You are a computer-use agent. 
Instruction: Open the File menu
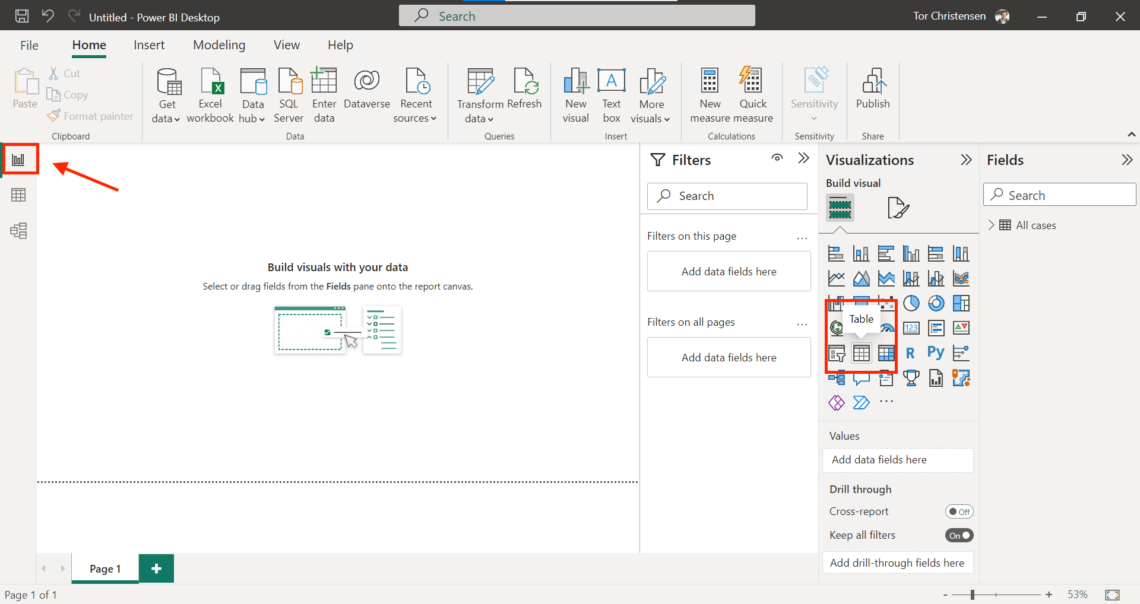click(29, 45)
